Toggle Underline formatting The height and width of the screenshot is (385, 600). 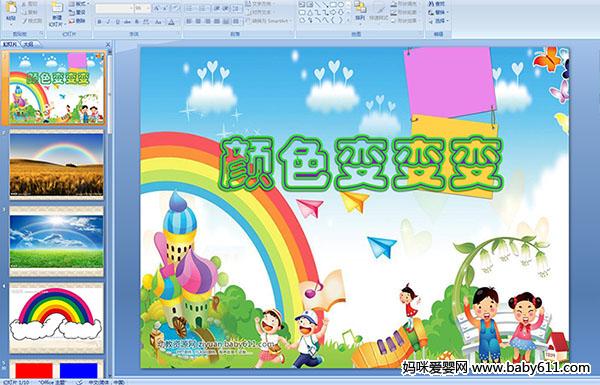117,22
